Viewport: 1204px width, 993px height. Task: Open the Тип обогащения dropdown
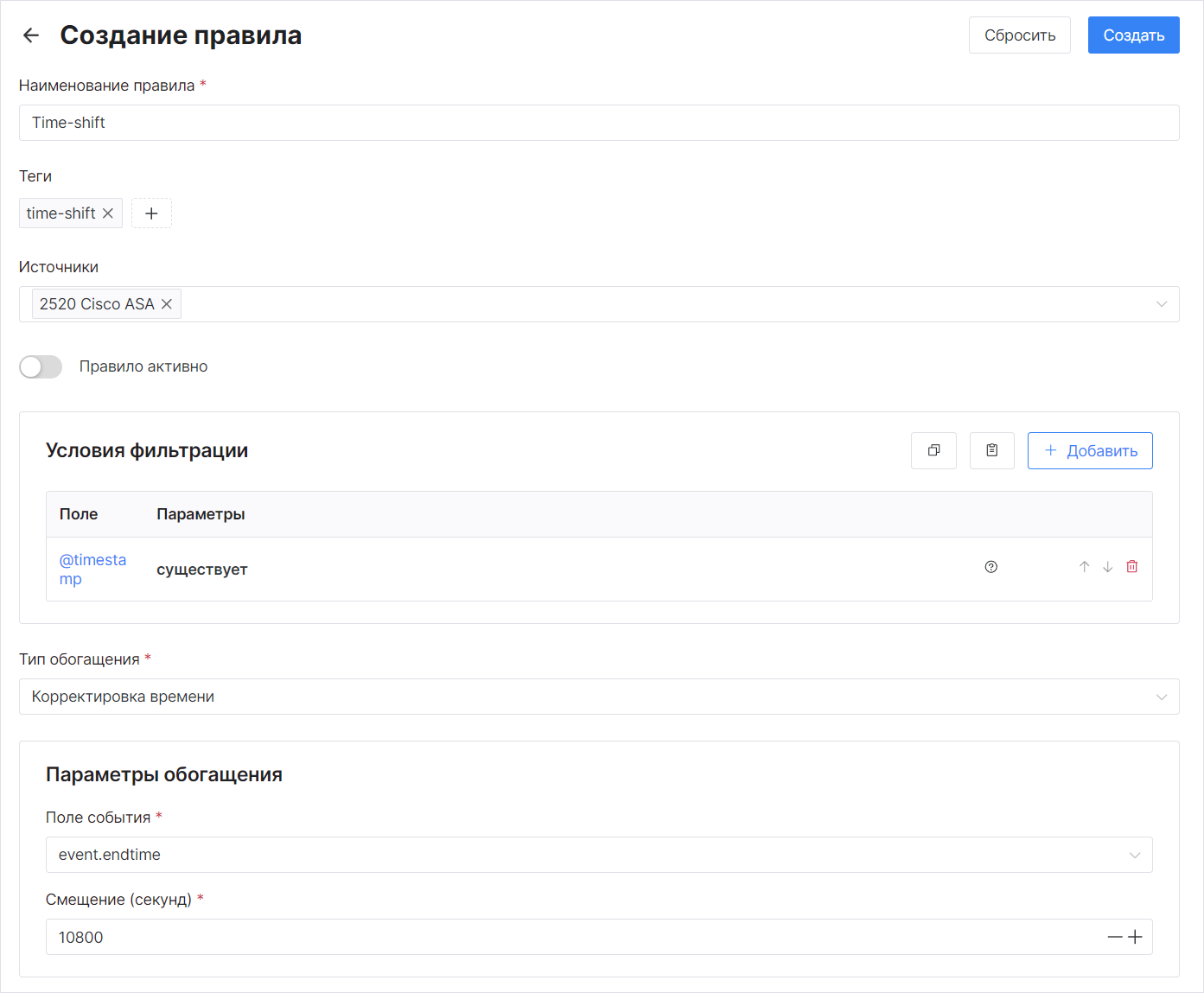click(x=1161, y=697)
